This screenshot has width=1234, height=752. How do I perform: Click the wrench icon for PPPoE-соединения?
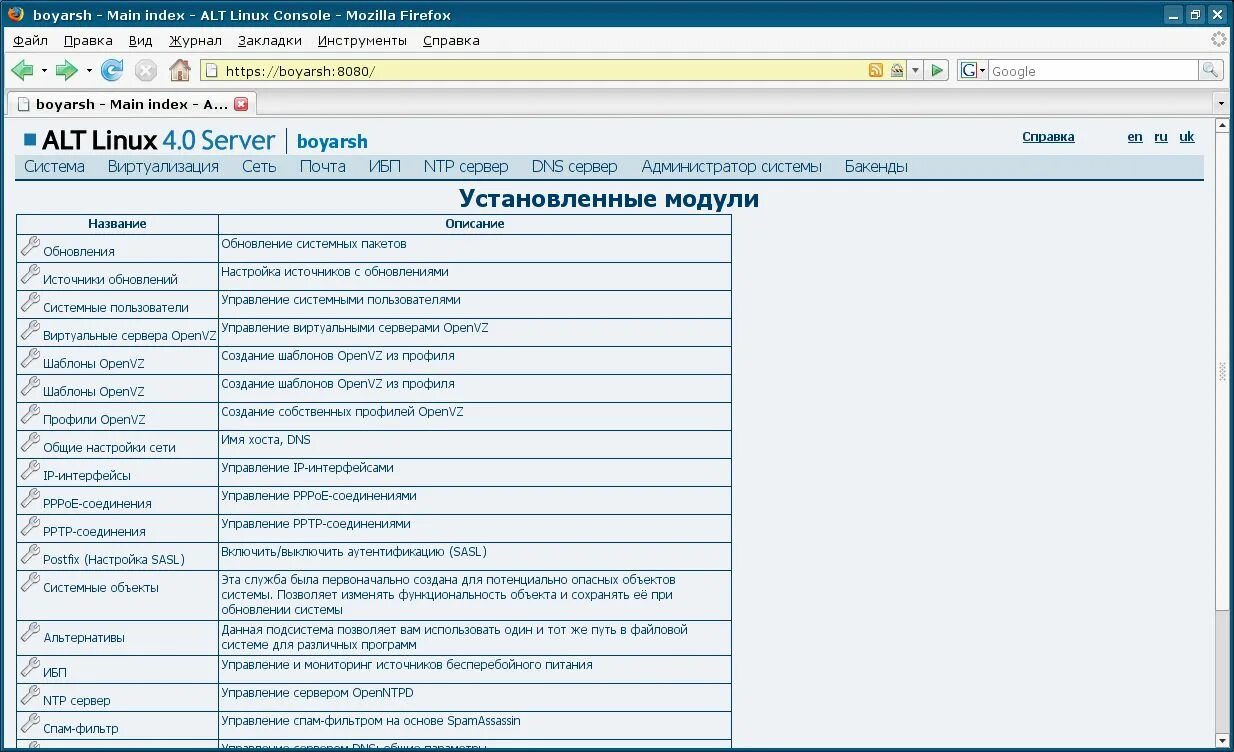(x=30, y=499)
